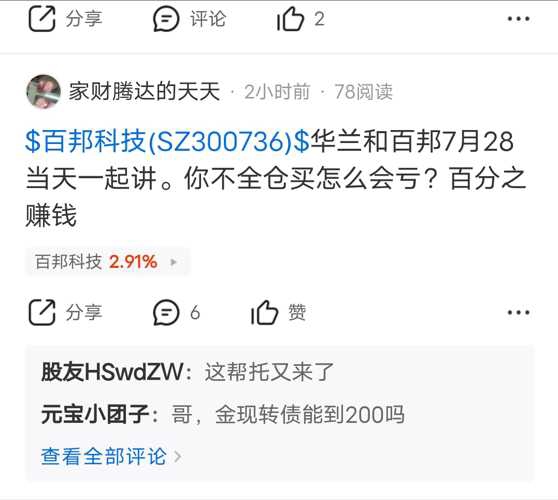Screen dimensions: 558x500
Task: Open the post text starting with 华兰和百邦
Action: [x=276, y=178]
